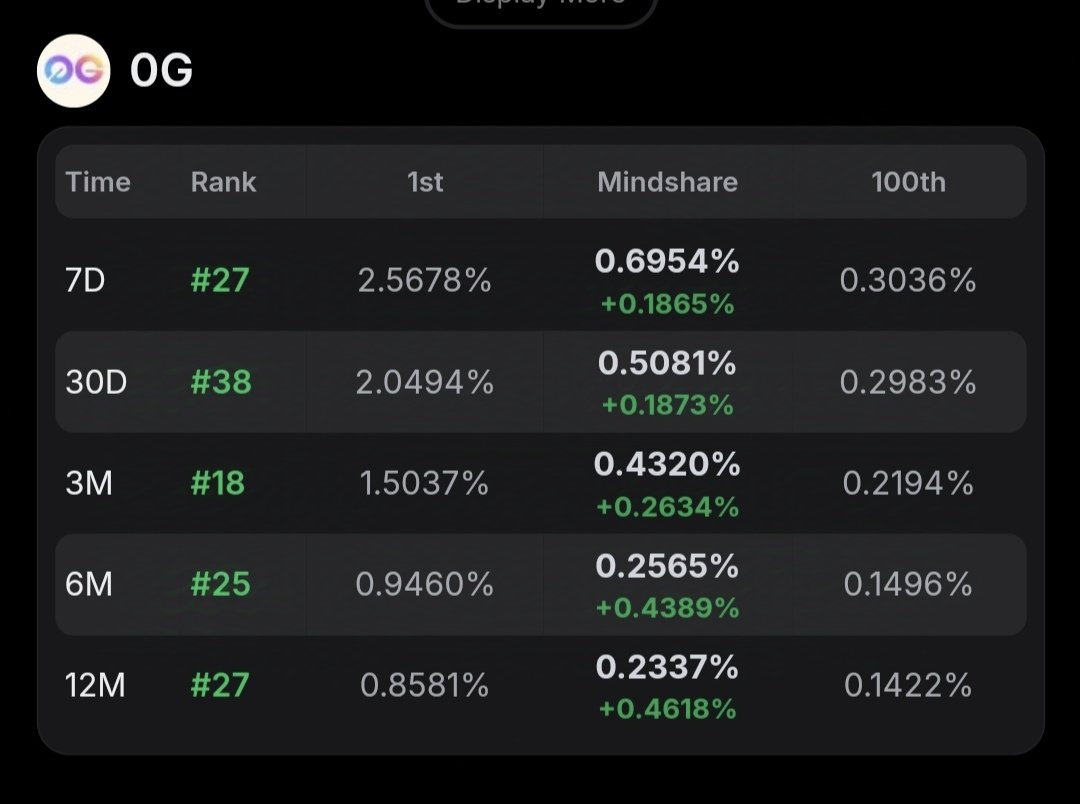Click the #25 rank in 6M row
The width and height of the screenshot is (1080, 804).
[x=220, y=584]
